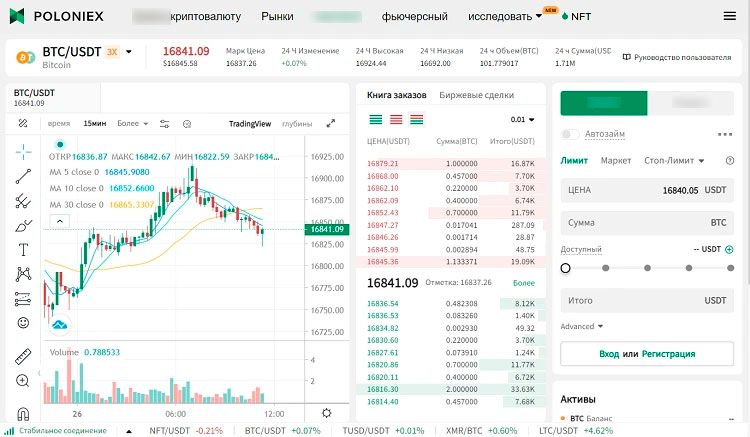This screenshot has width=750, height=437.
Task: Open the emoji sticker tool
Action: pyautogui.click(x=23, y=323)
